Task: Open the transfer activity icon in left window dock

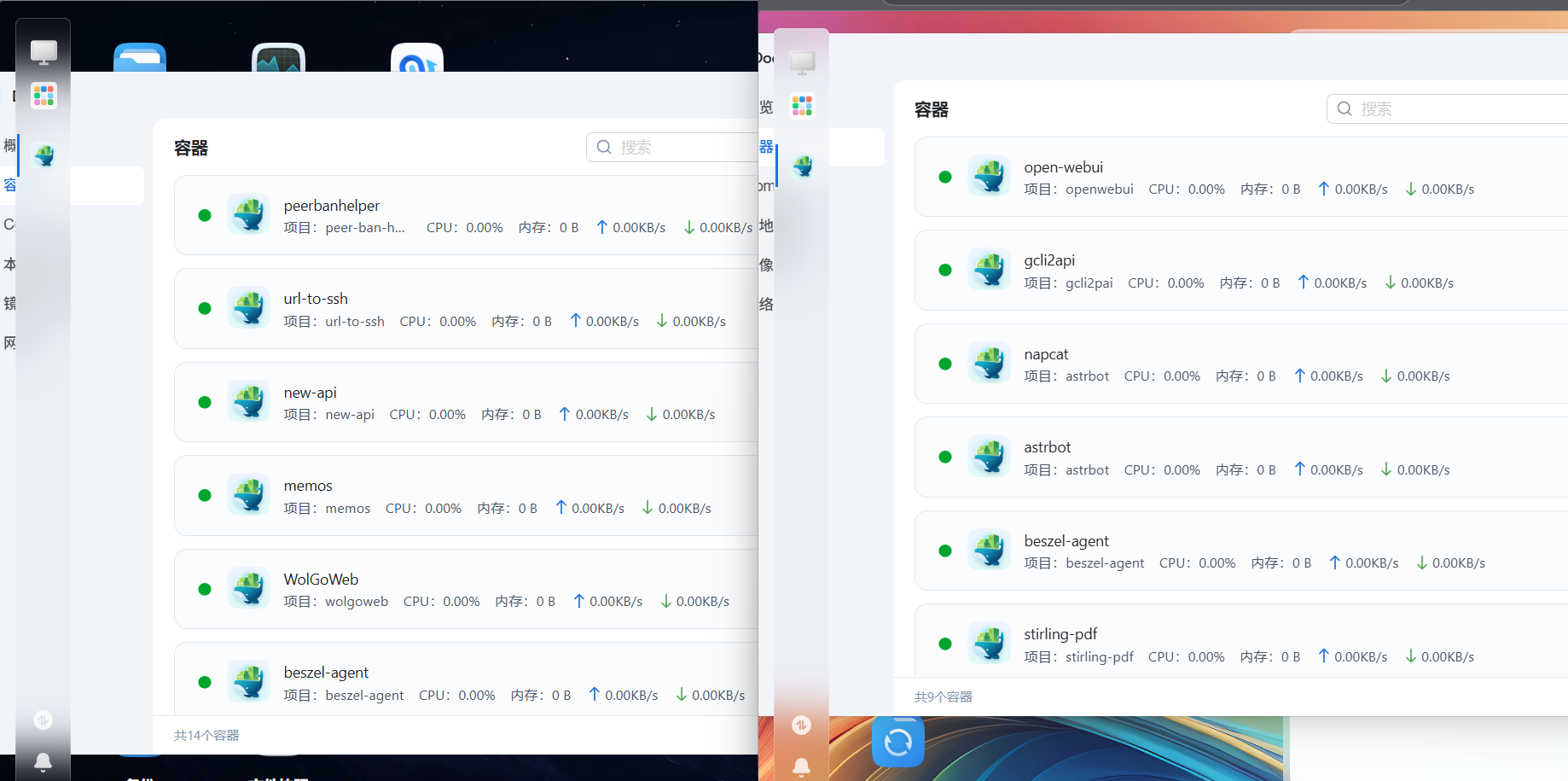Action: point(43,720)
